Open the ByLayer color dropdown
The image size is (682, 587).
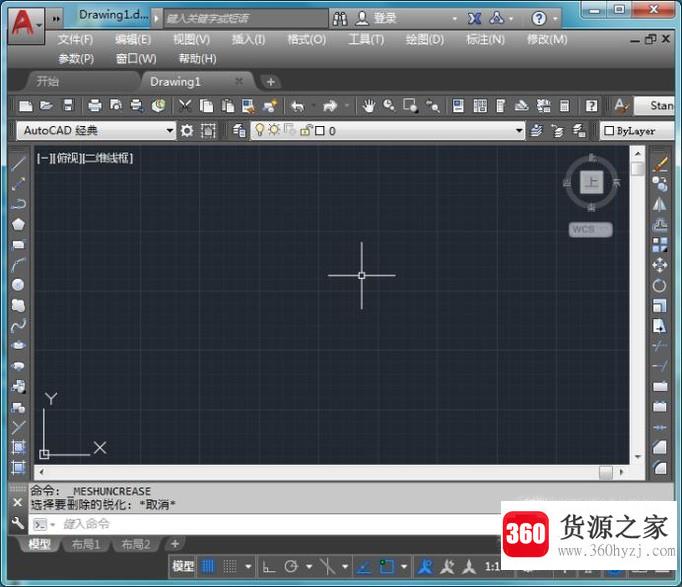click(x=637, y=130)
